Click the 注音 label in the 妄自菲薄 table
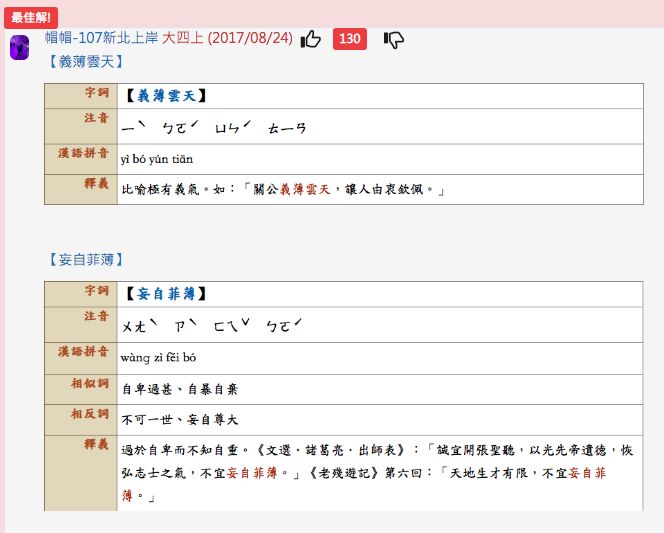The width and height of the screenshot is (664, 533). click(97, 316)
